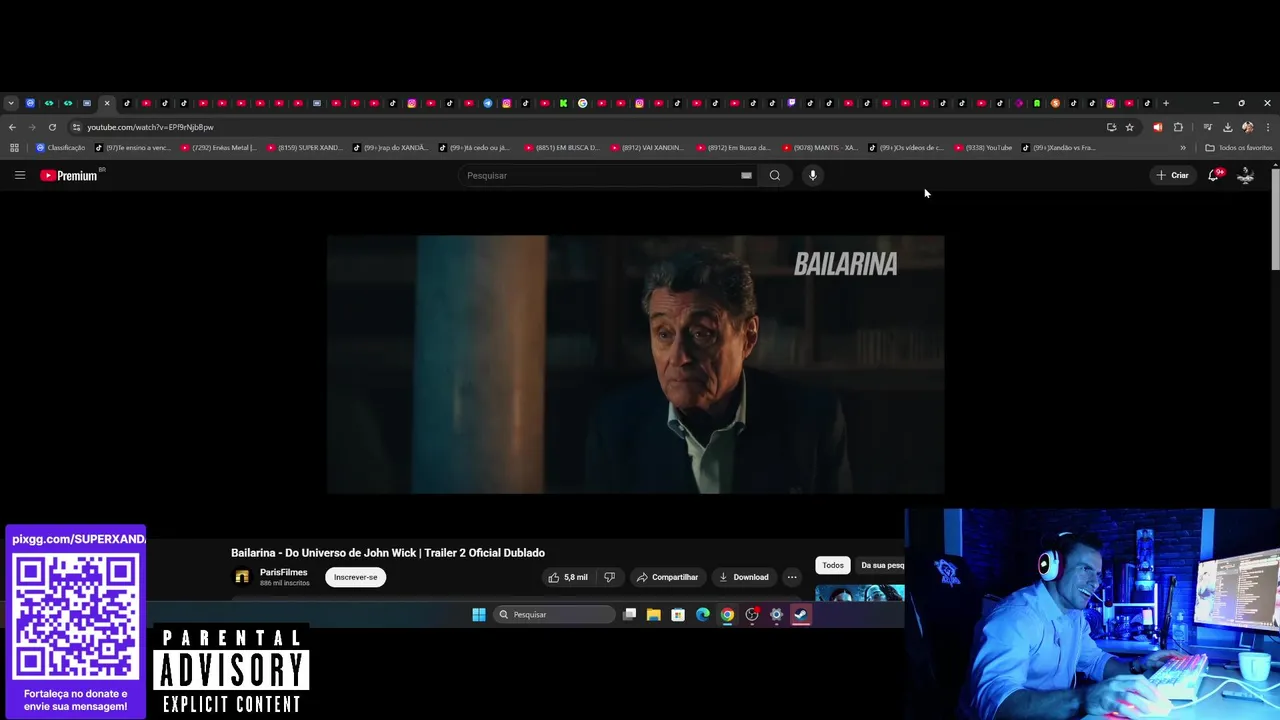Expand hidden bookmarks chevron
Screen dimensions: 1280x720
1183,148
